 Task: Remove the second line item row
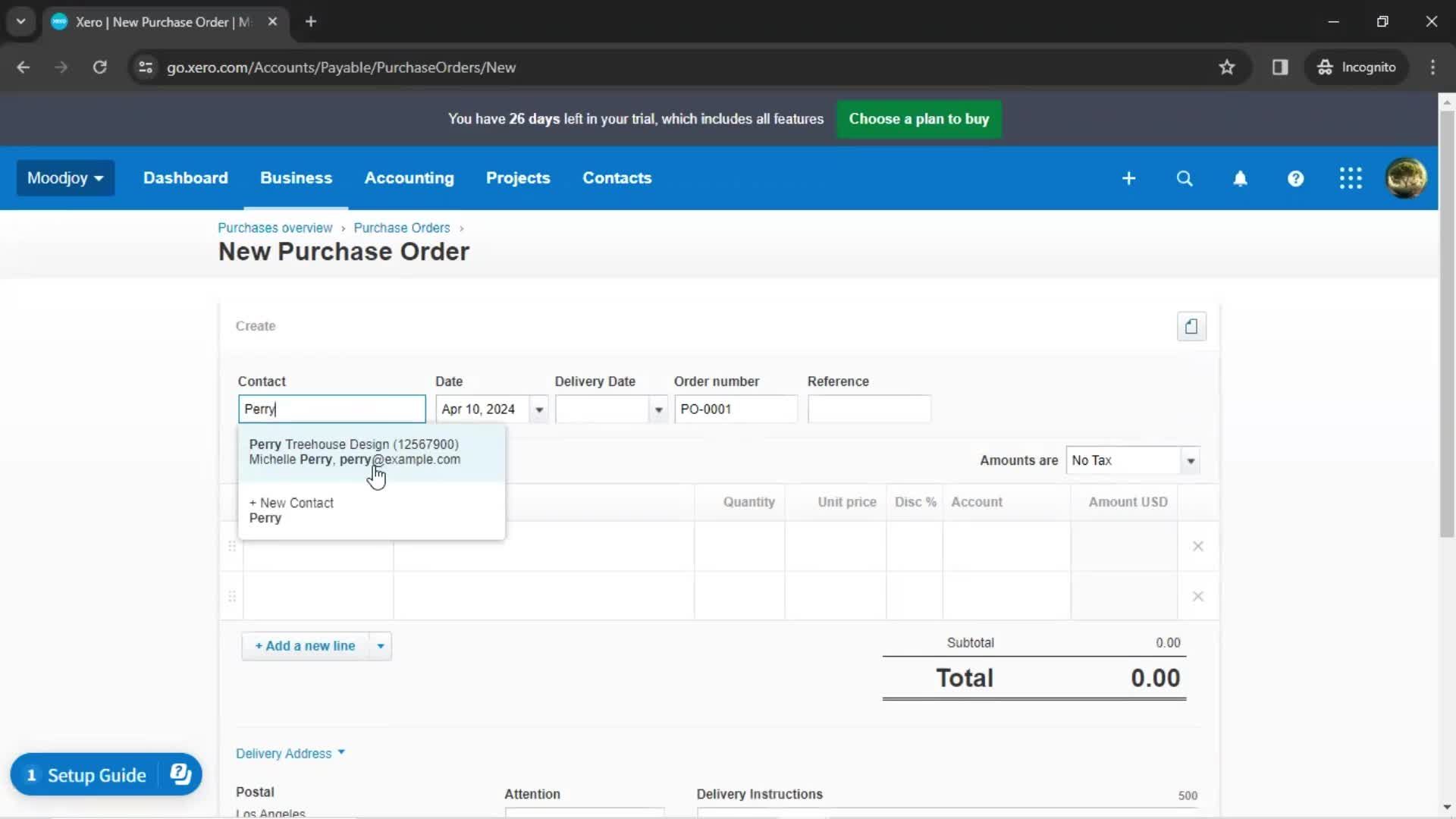tap(1198, 596)
